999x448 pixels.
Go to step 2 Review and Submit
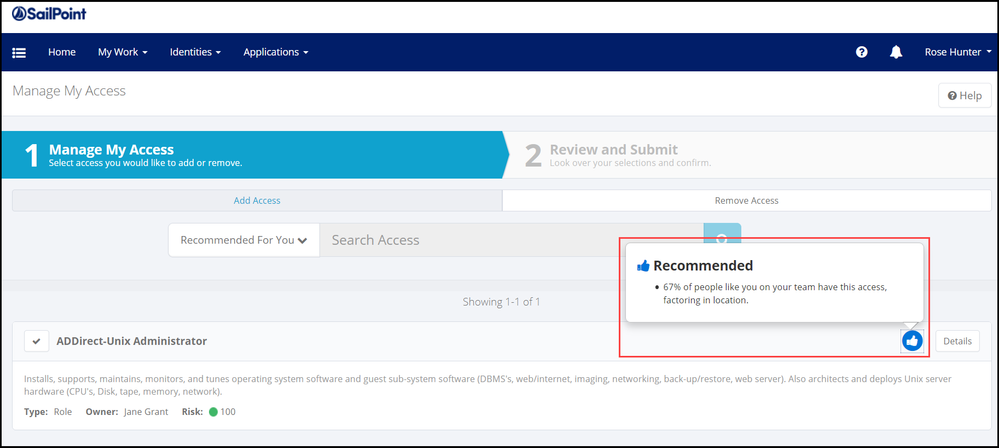(x=613, y=155)
